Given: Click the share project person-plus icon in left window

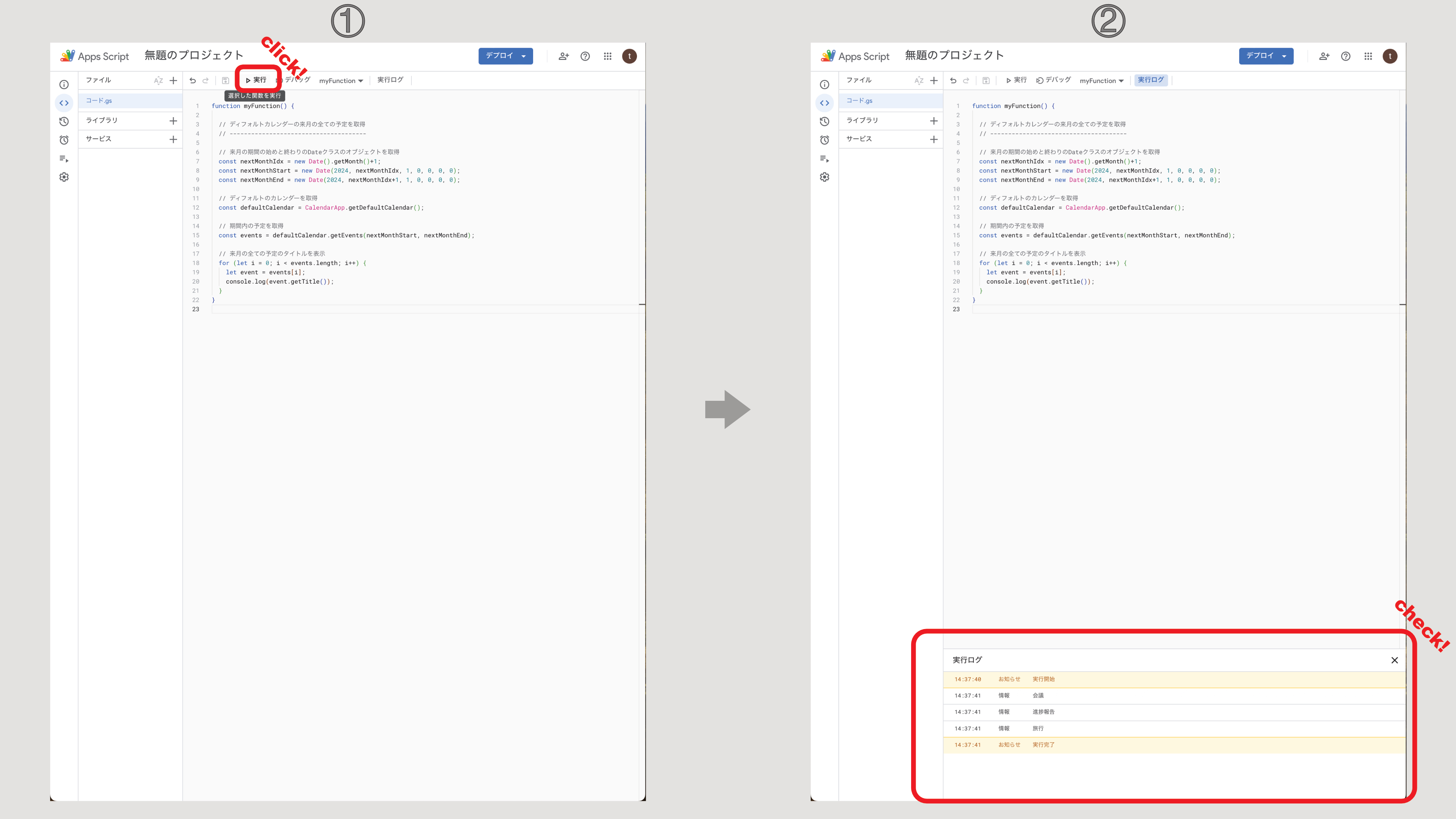Looking at the screenshot, I should pos(563,56).
